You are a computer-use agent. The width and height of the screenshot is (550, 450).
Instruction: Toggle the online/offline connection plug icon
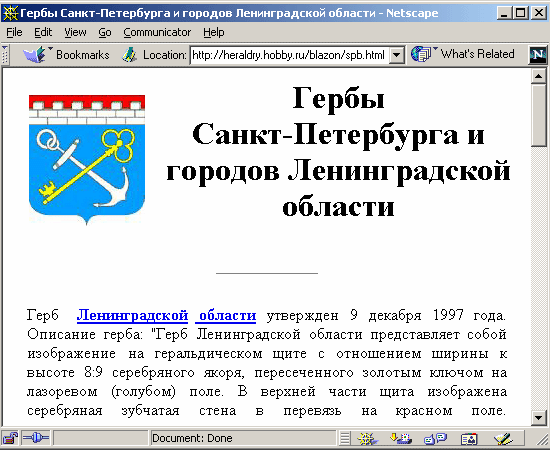pos(36,438)
